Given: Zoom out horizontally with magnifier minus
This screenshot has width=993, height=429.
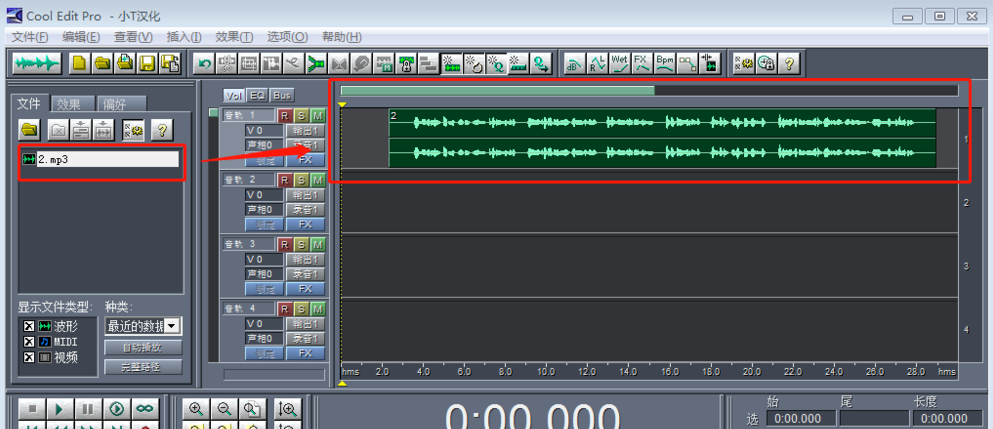Looking at the screenshot, I should [x=224, y=409].
